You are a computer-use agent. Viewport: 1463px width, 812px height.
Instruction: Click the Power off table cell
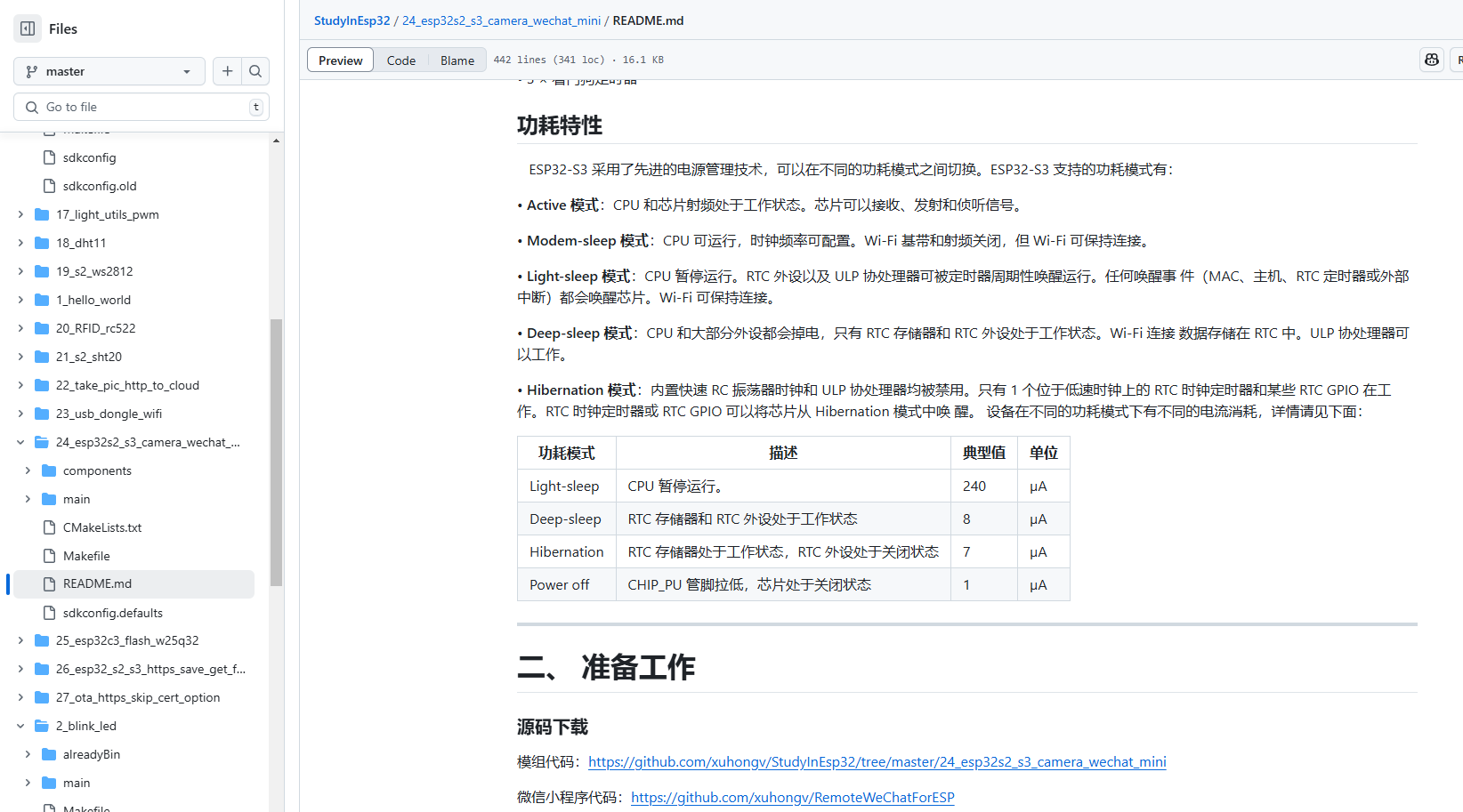[566, 585]
